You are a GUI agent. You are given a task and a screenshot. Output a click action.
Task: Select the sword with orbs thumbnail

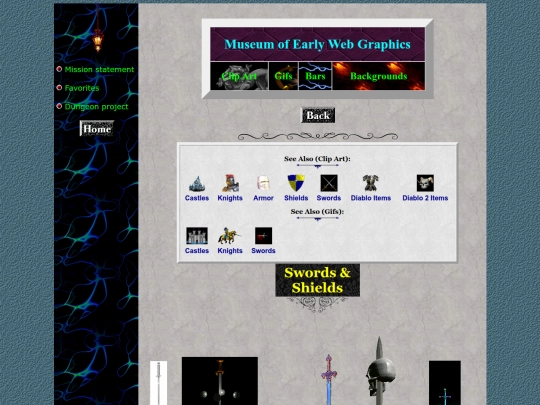(220, 381)
